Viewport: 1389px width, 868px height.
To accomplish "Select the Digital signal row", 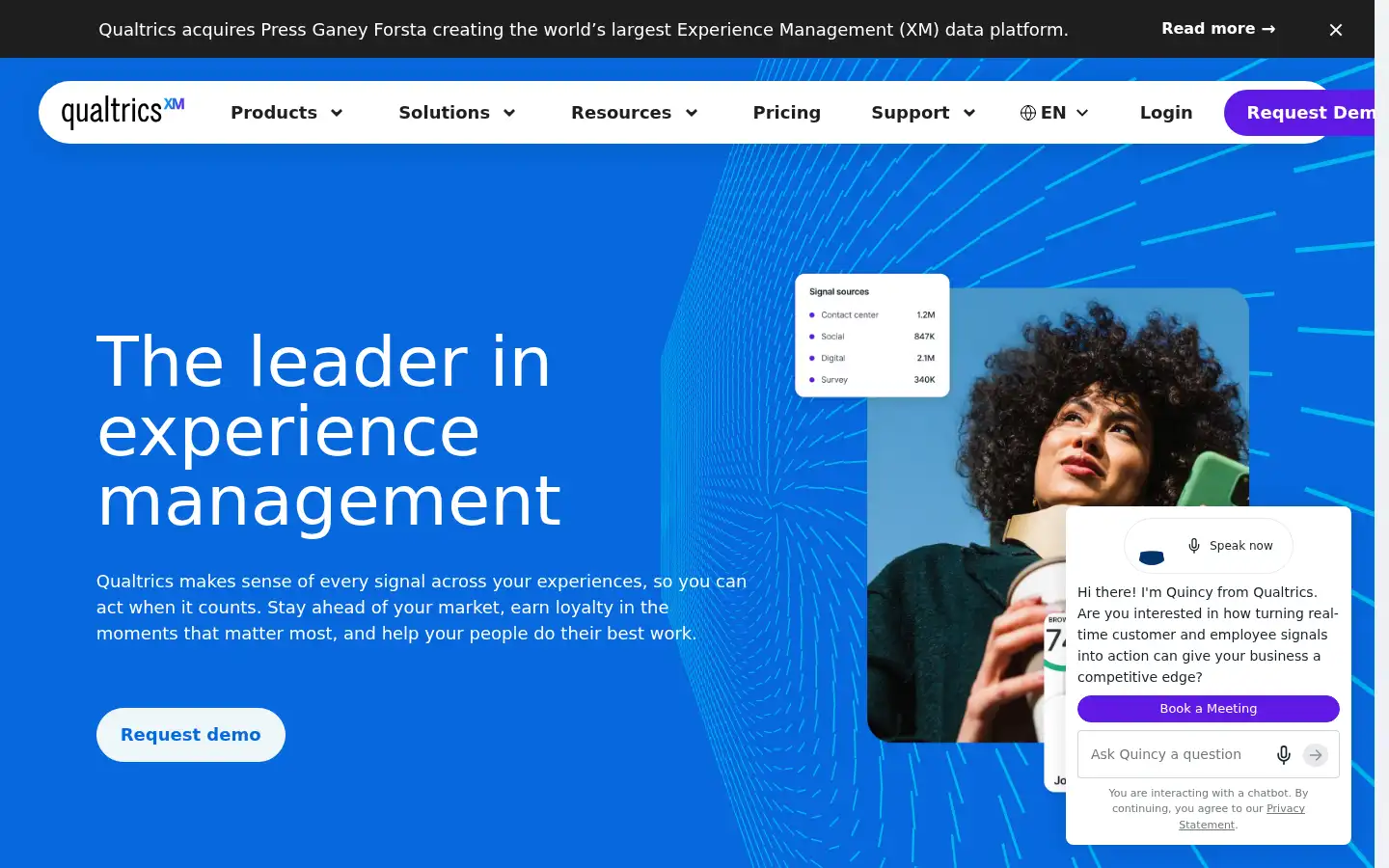I will pos(872,358).
